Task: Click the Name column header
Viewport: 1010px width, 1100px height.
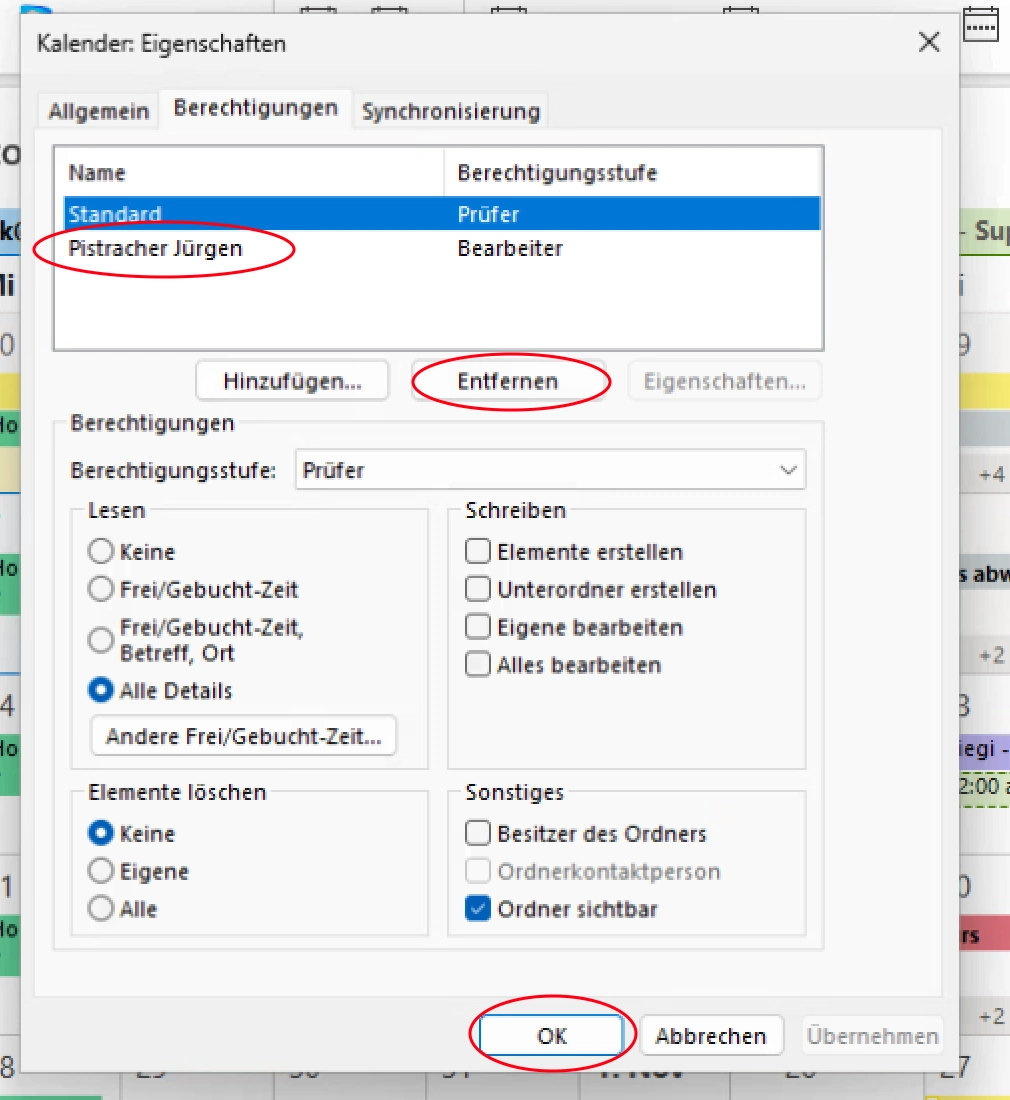Action: (x=97, y=173)
